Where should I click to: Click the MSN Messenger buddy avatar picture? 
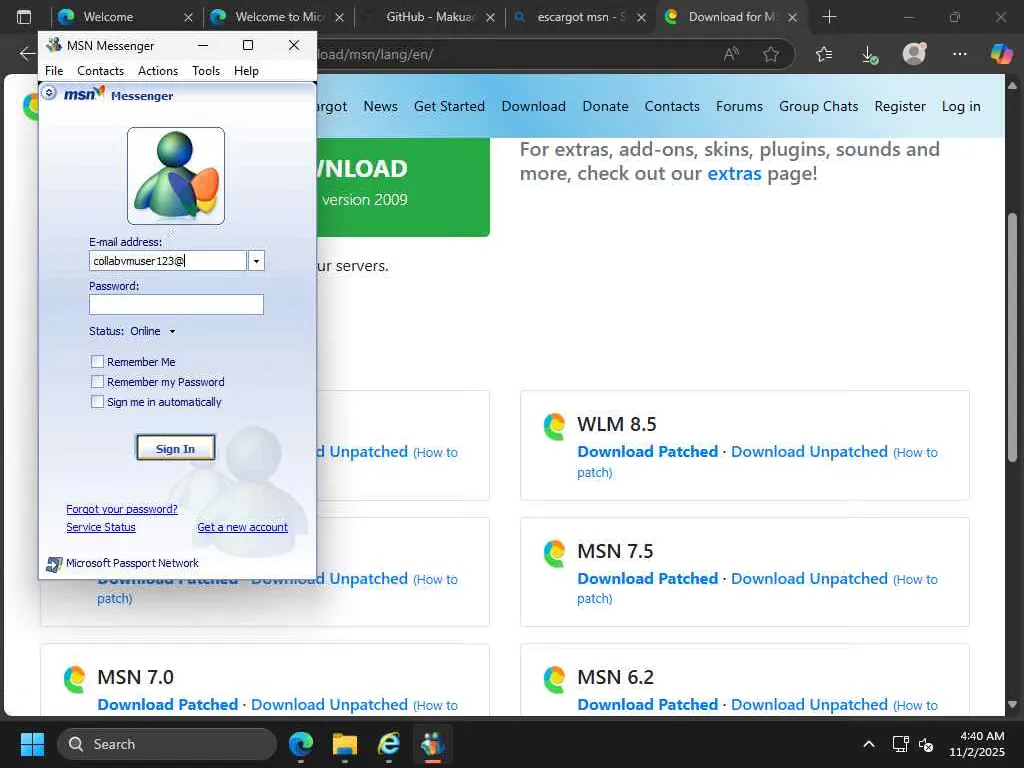click(x=176, y=176)
